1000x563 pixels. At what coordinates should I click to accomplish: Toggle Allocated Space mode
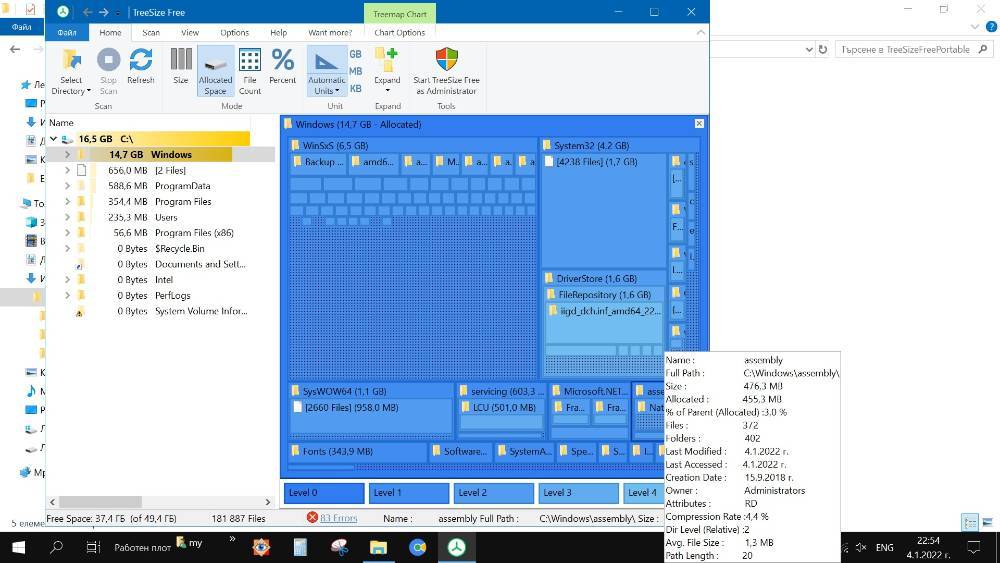click(x=216, y=71)
